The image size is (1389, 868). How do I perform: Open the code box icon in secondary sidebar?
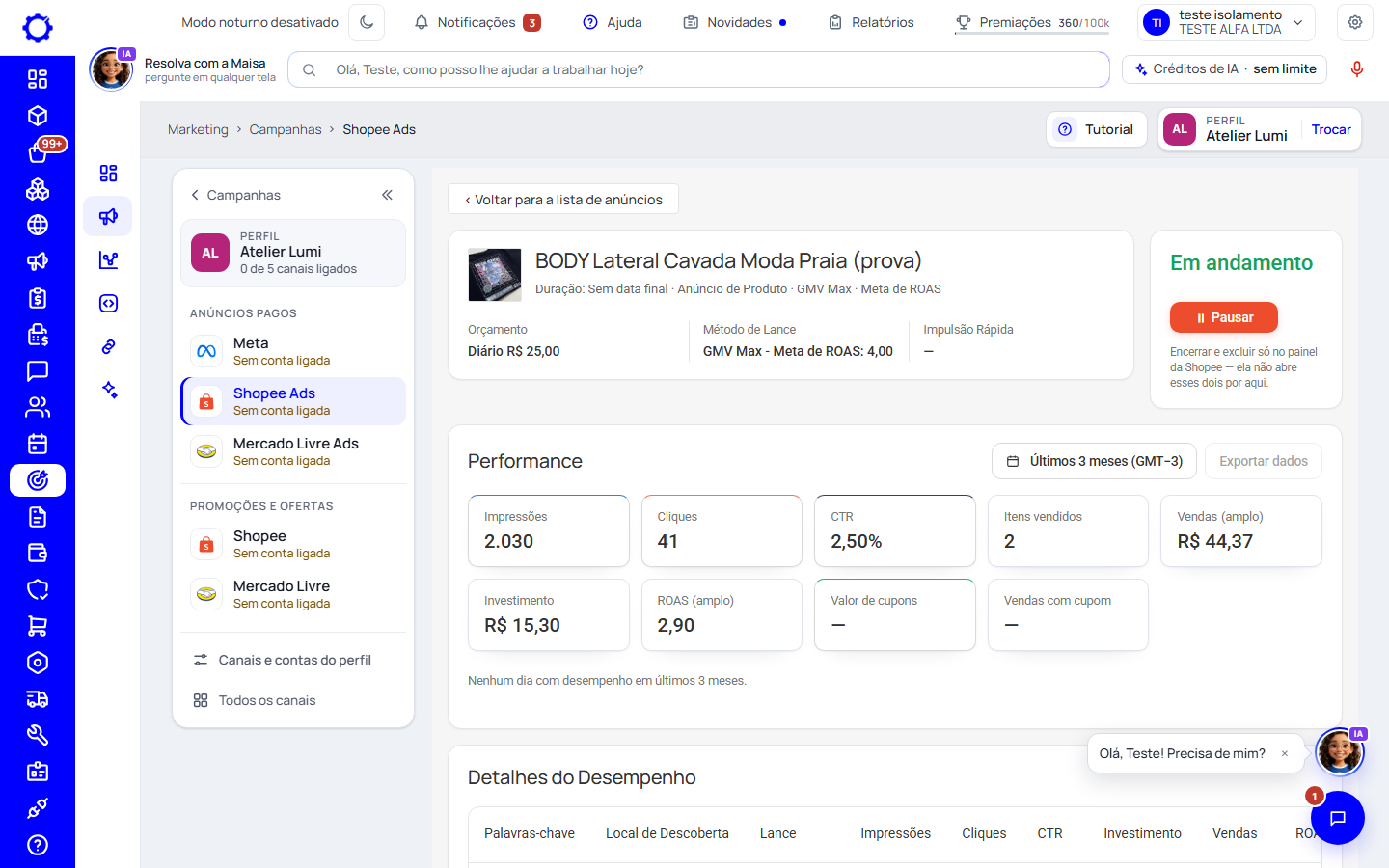108,303
